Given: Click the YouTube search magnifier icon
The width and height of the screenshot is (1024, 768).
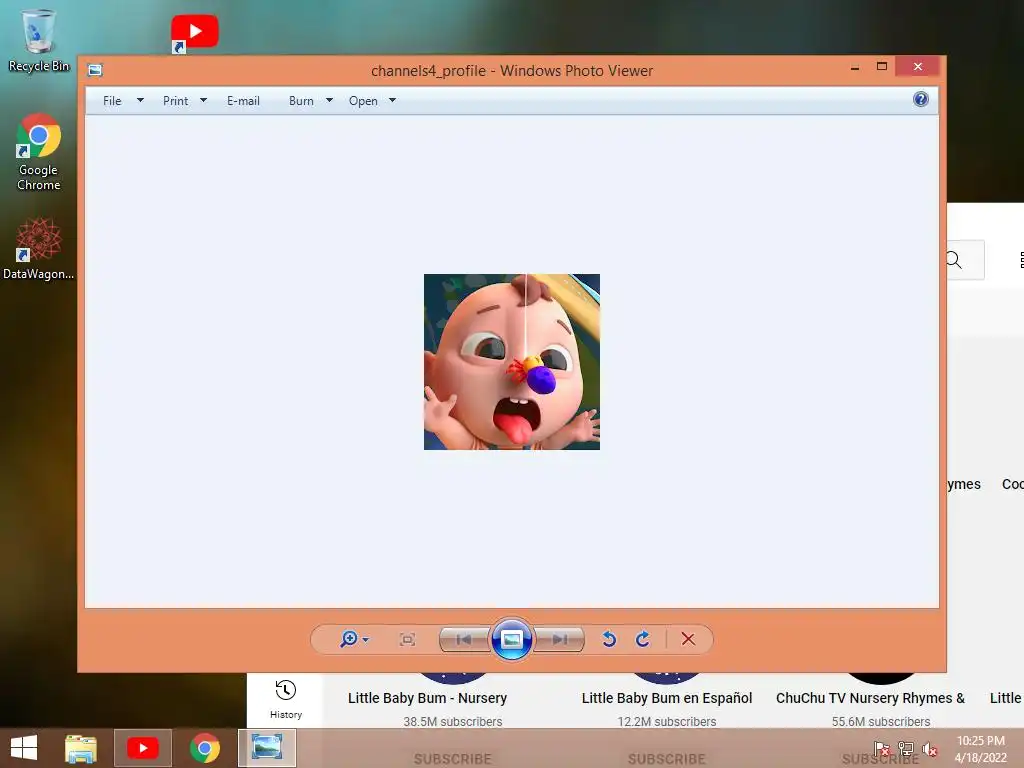Looking at the screenshot, I should pos(954,260).
